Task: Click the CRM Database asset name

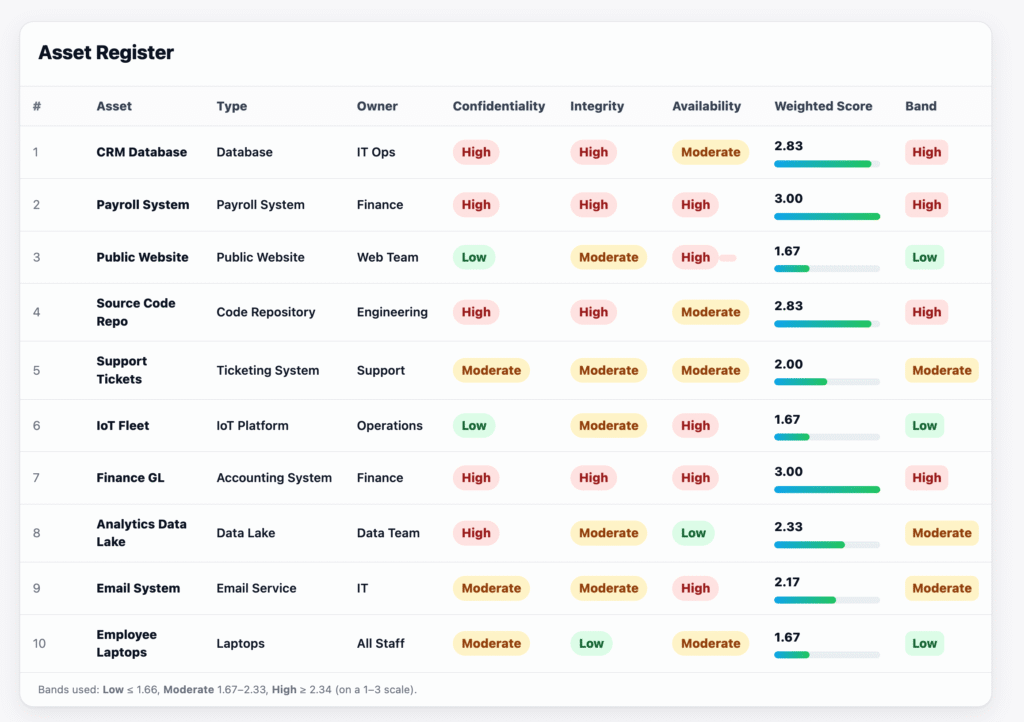Action: 142,152
